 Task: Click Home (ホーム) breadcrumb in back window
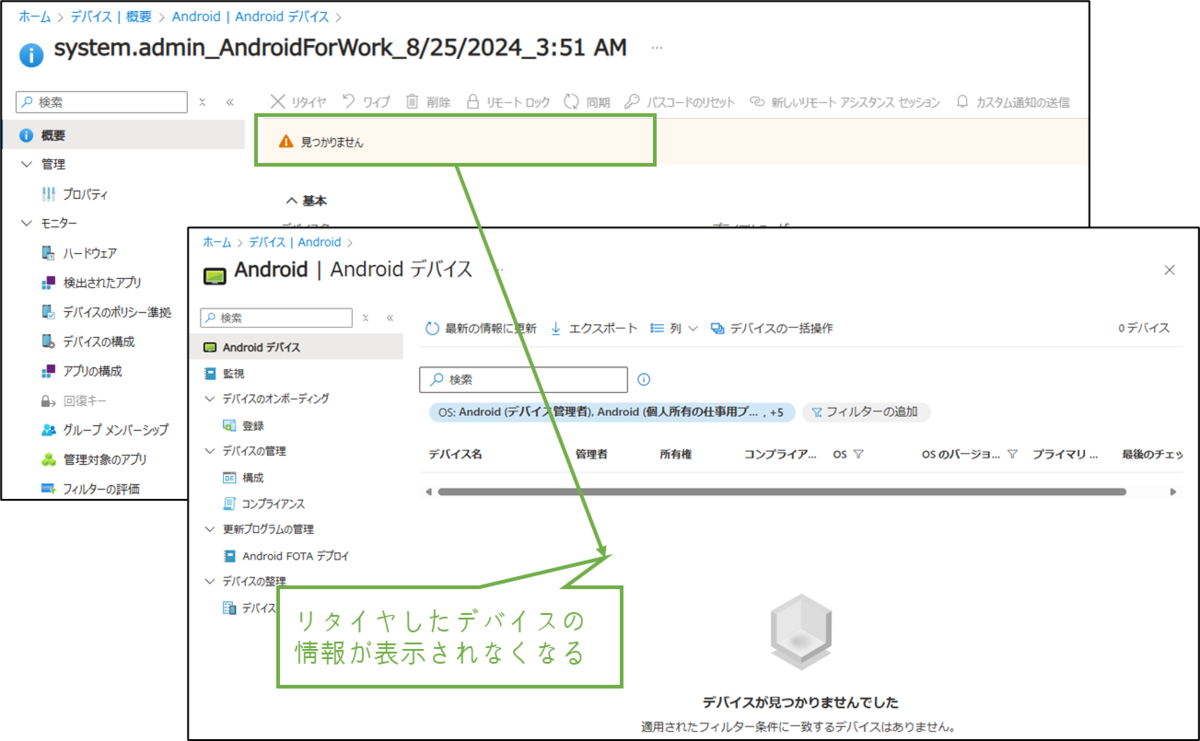pos(34,17)
